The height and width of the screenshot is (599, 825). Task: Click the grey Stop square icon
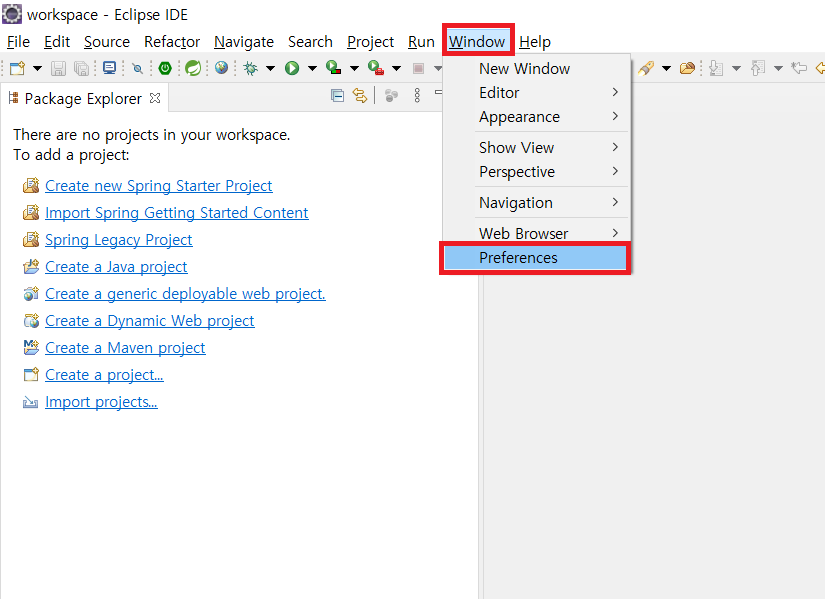coord(418,68)
